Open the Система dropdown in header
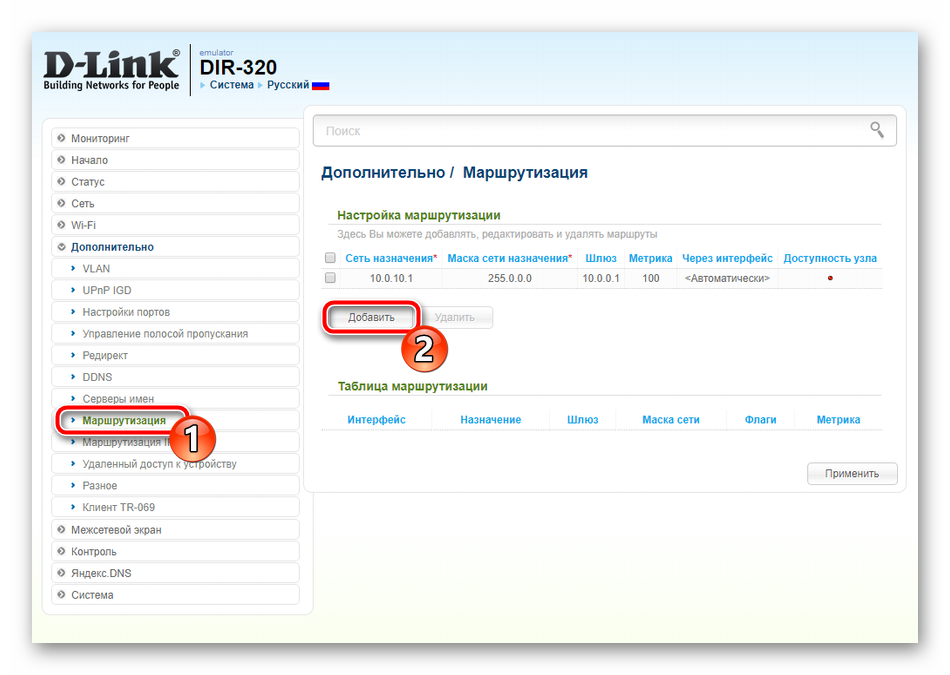The image size is (950, 675). click(x=231, y=85)
